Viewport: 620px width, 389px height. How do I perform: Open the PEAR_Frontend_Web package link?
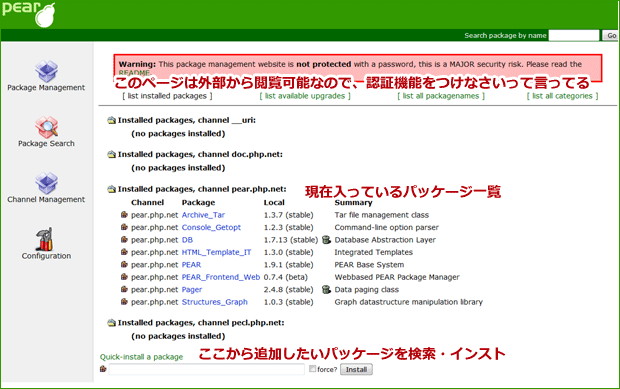[221, 277]
